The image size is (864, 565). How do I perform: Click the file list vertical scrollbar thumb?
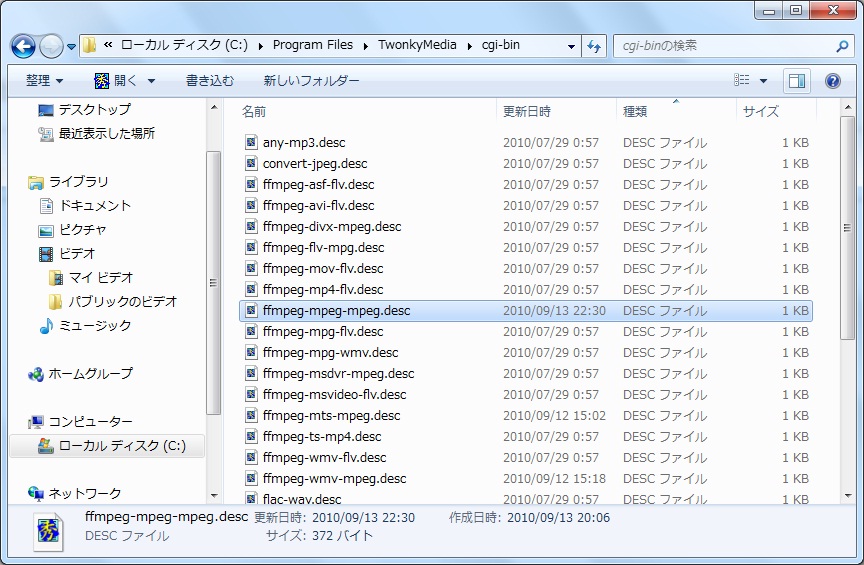tap(847, 228)
